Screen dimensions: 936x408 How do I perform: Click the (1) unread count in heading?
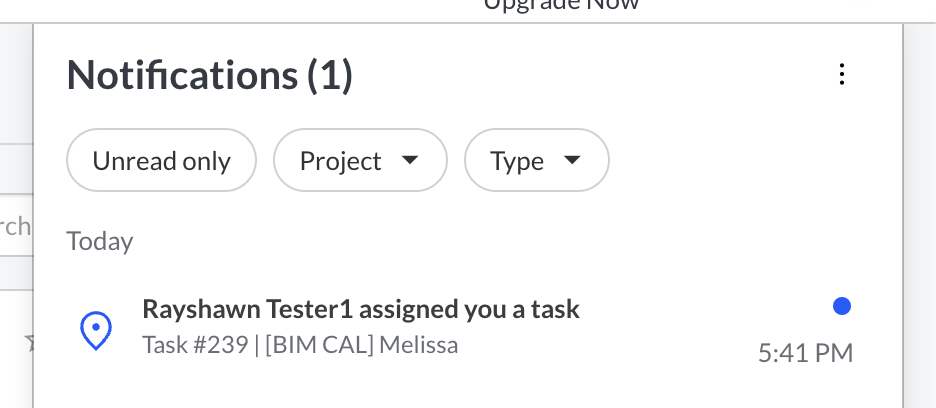click(x=329, y=76)
